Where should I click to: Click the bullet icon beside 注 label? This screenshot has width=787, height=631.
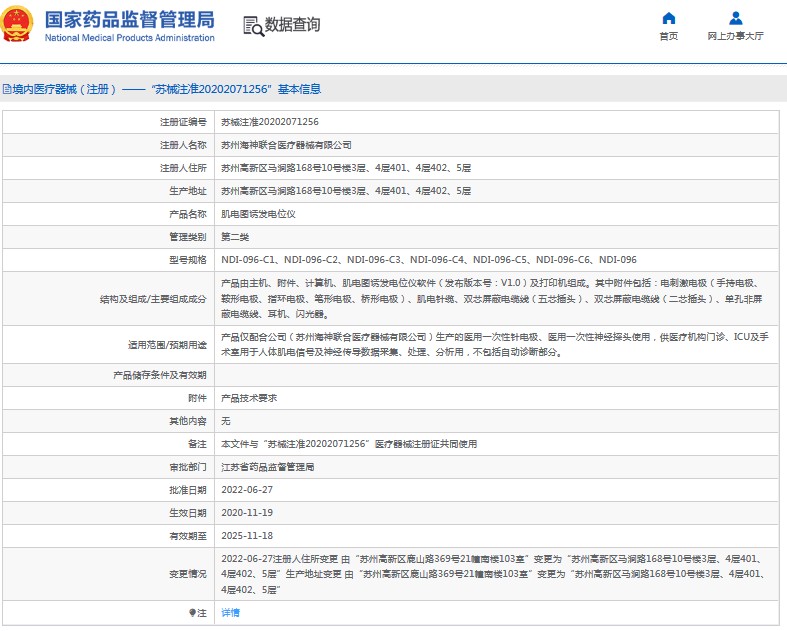(x=192, y=612)
